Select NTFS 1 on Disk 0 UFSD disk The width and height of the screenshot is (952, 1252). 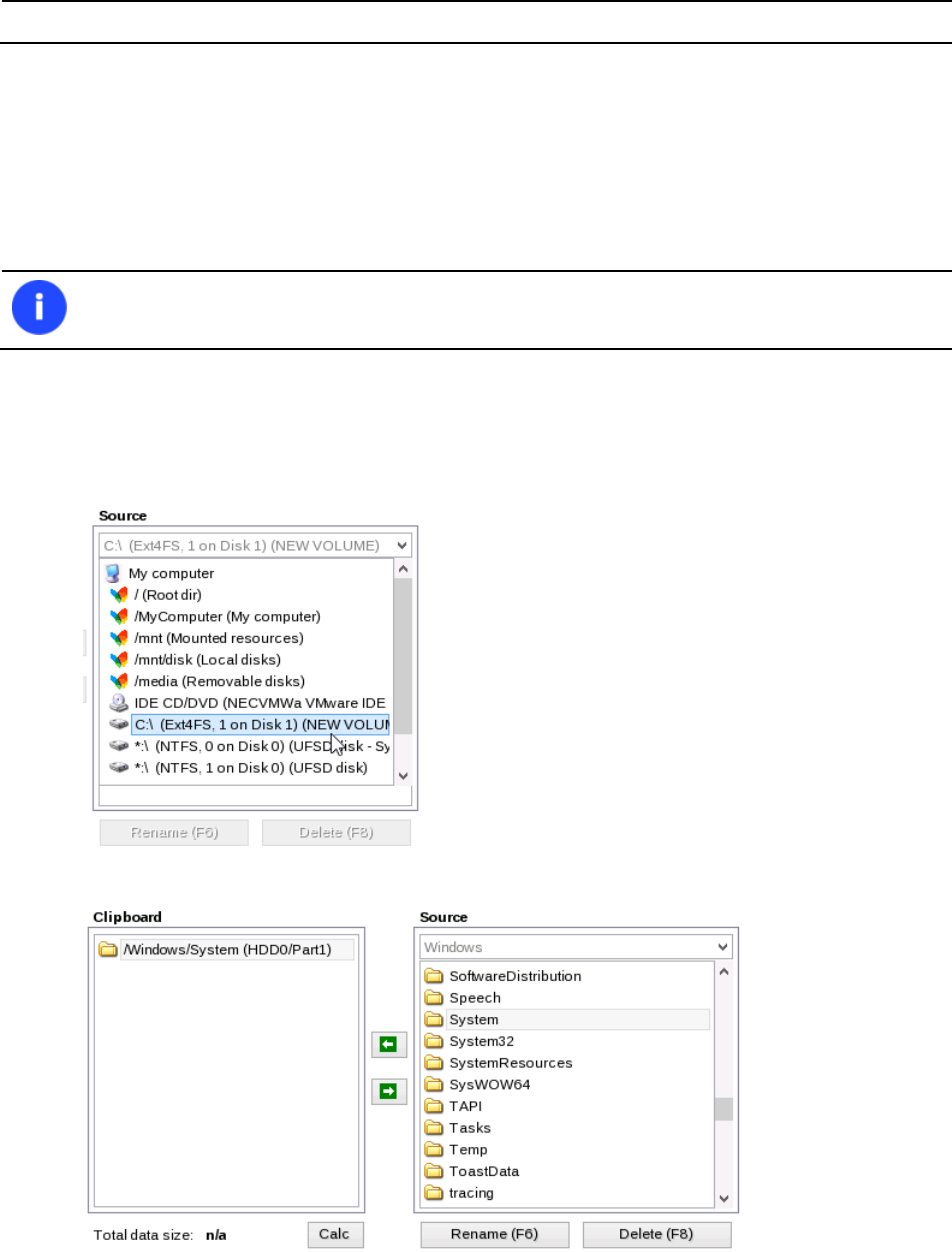(x=250, y=768)
